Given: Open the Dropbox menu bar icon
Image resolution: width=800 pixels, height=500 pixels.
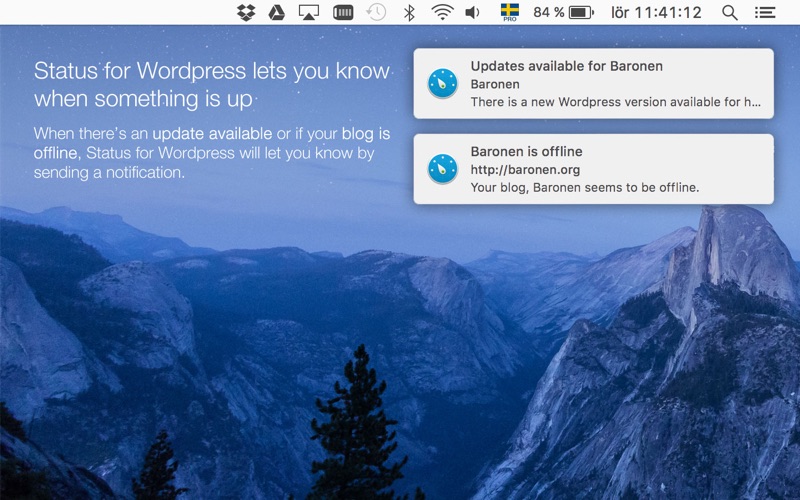Looking at the screenshot, I should pyautogui.click(x=246, y=12).
